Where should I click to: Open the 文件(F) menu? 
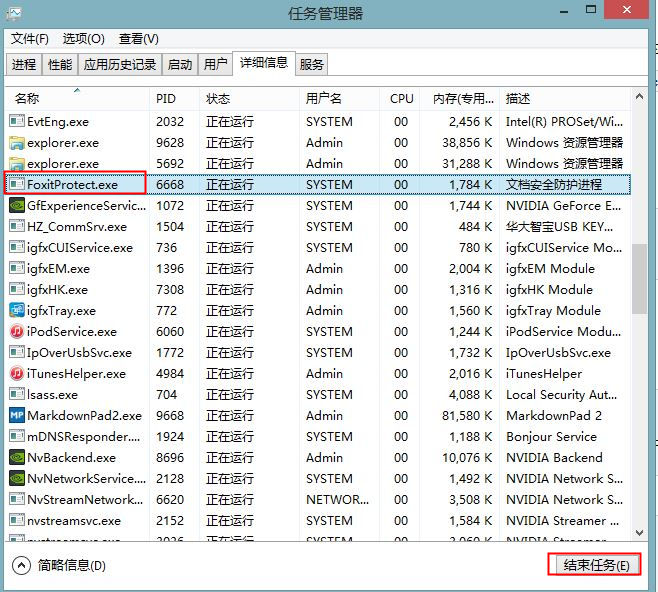[30, 39]
